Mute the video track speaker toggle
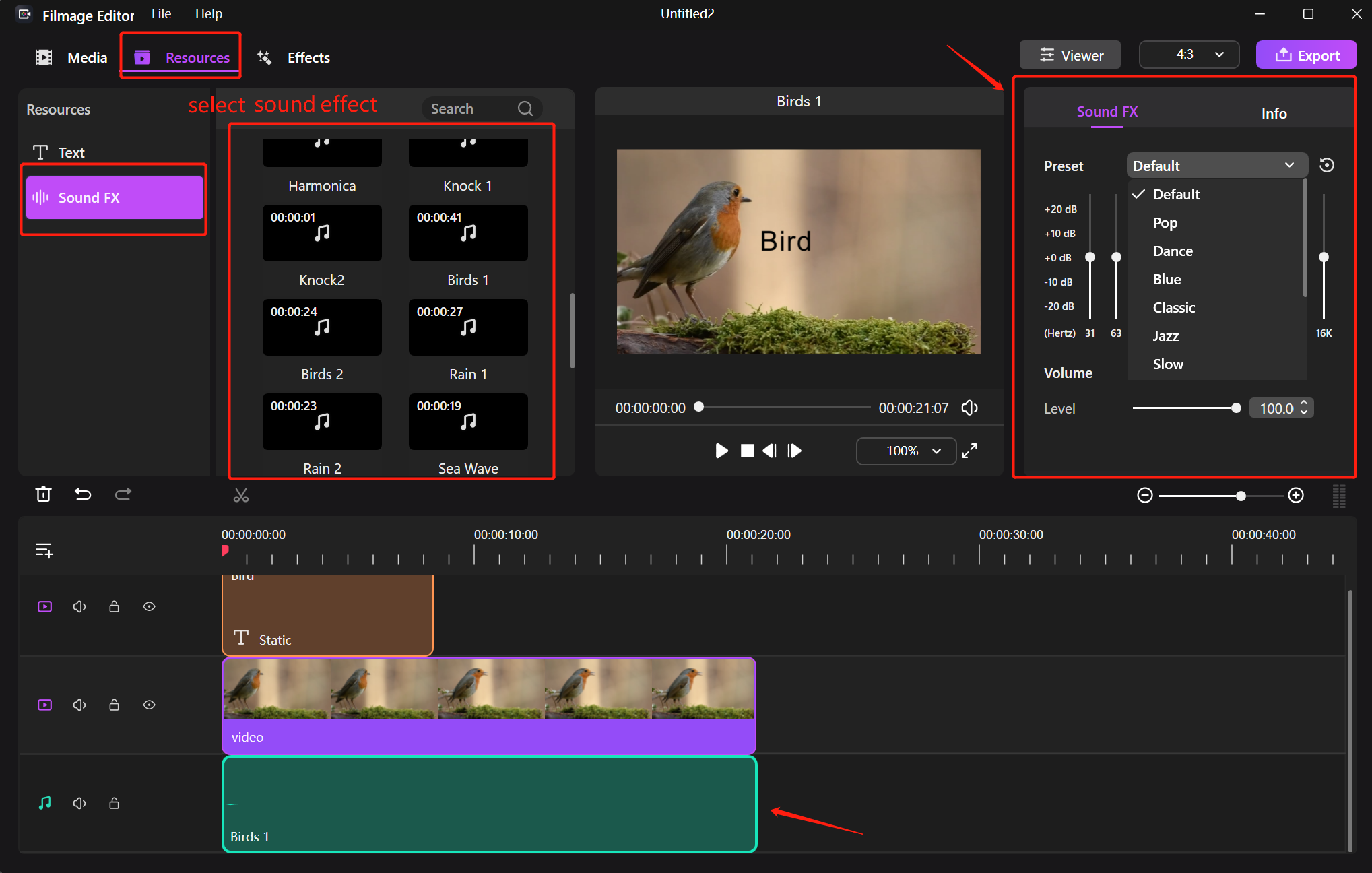The width and height of the screenshot is (1372, 873). (x=79, y=705)
